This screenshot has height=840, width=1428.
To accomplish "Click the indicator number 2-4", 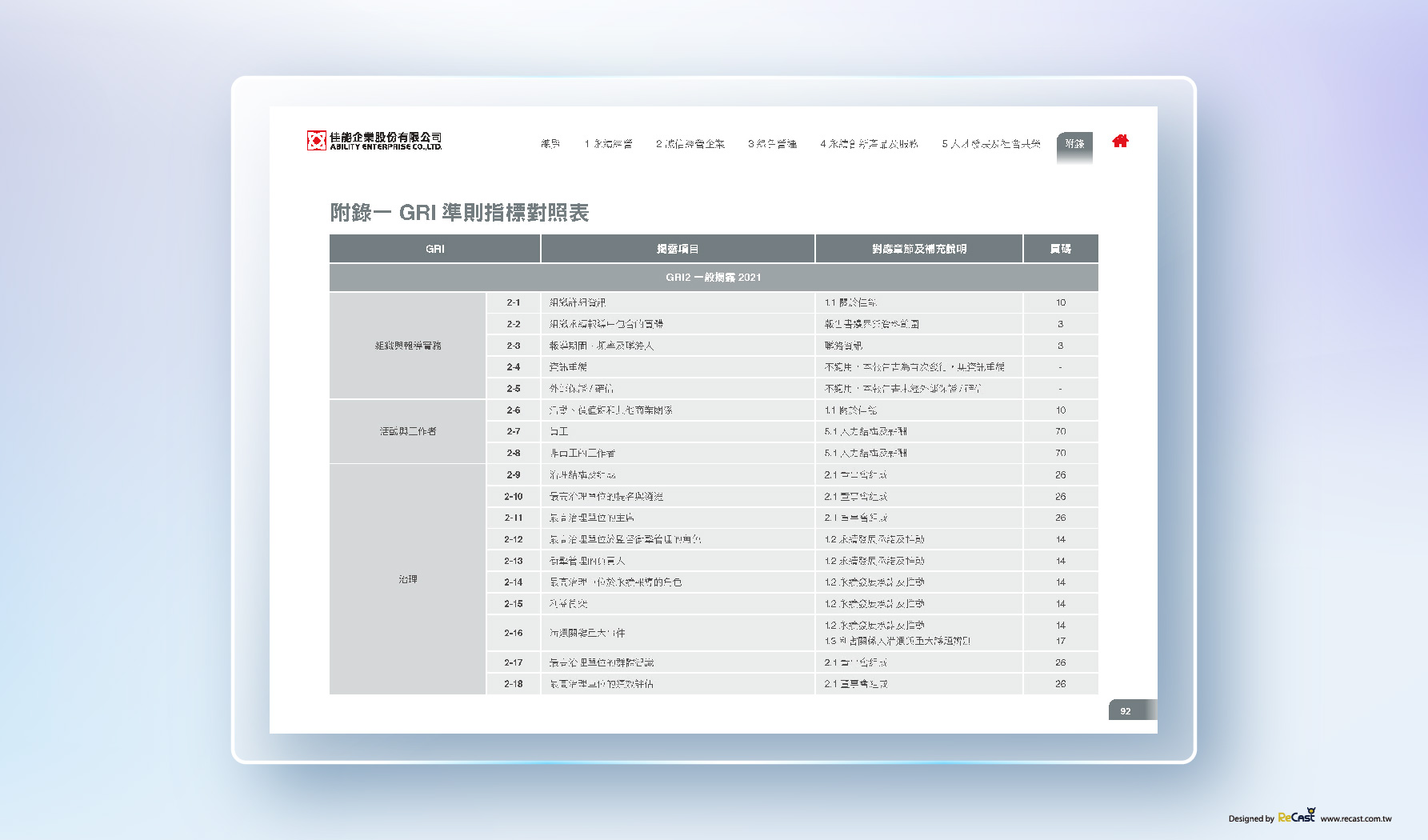I will [514, 367].
